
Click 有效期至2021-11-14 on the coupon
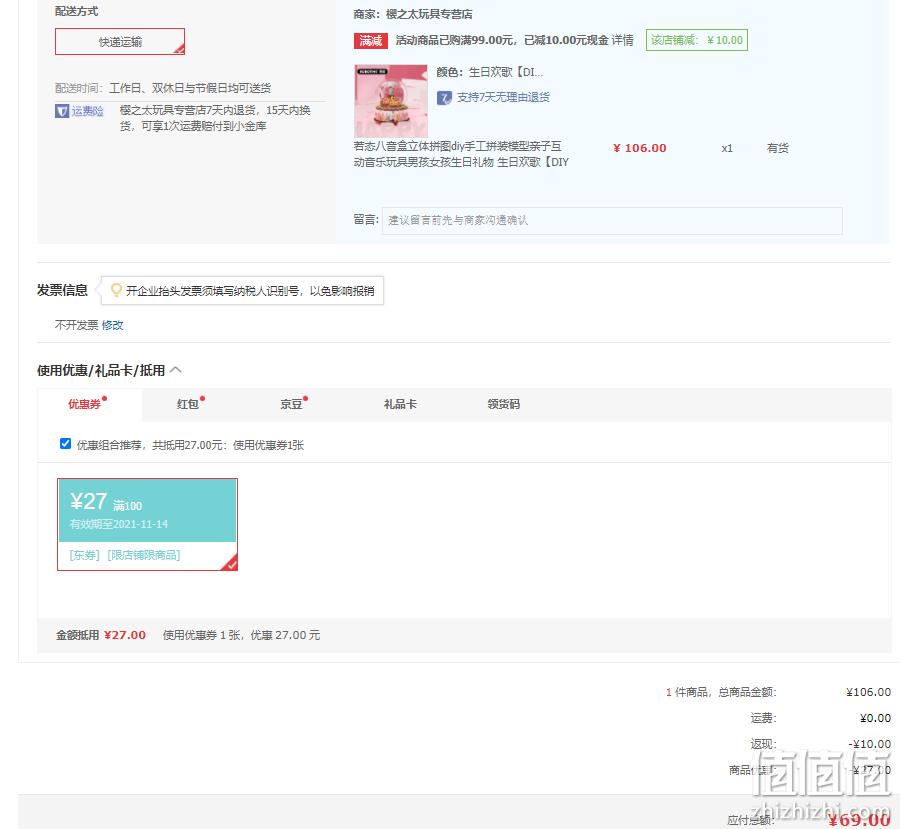[x=119, y=524]
